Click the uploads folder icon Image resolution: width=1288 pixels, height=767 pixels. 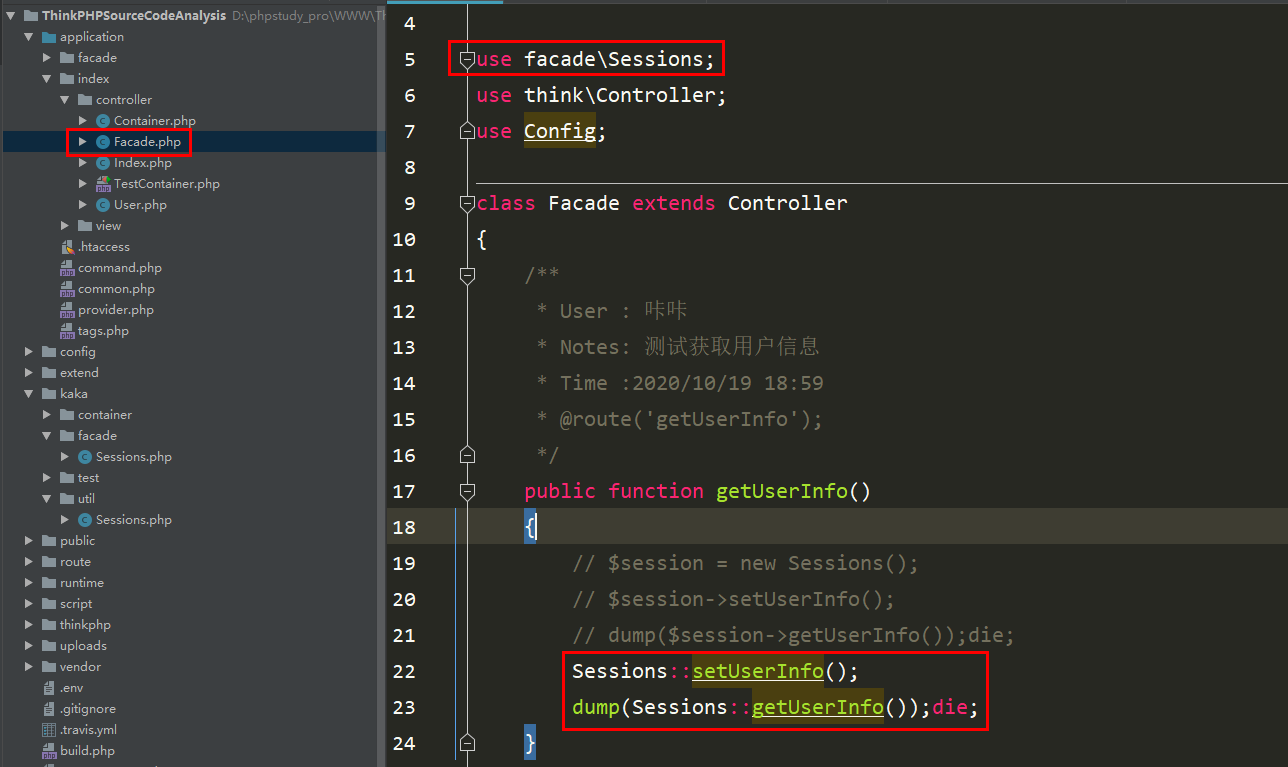click(x=49, y=646)
